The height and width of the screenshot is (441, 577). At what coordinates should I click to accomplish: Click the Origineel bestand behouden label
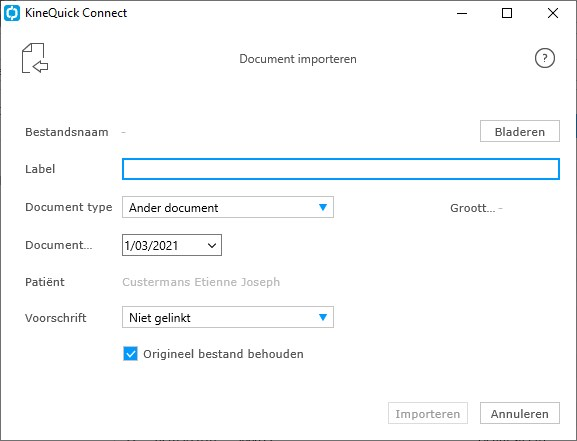point(223,354)
